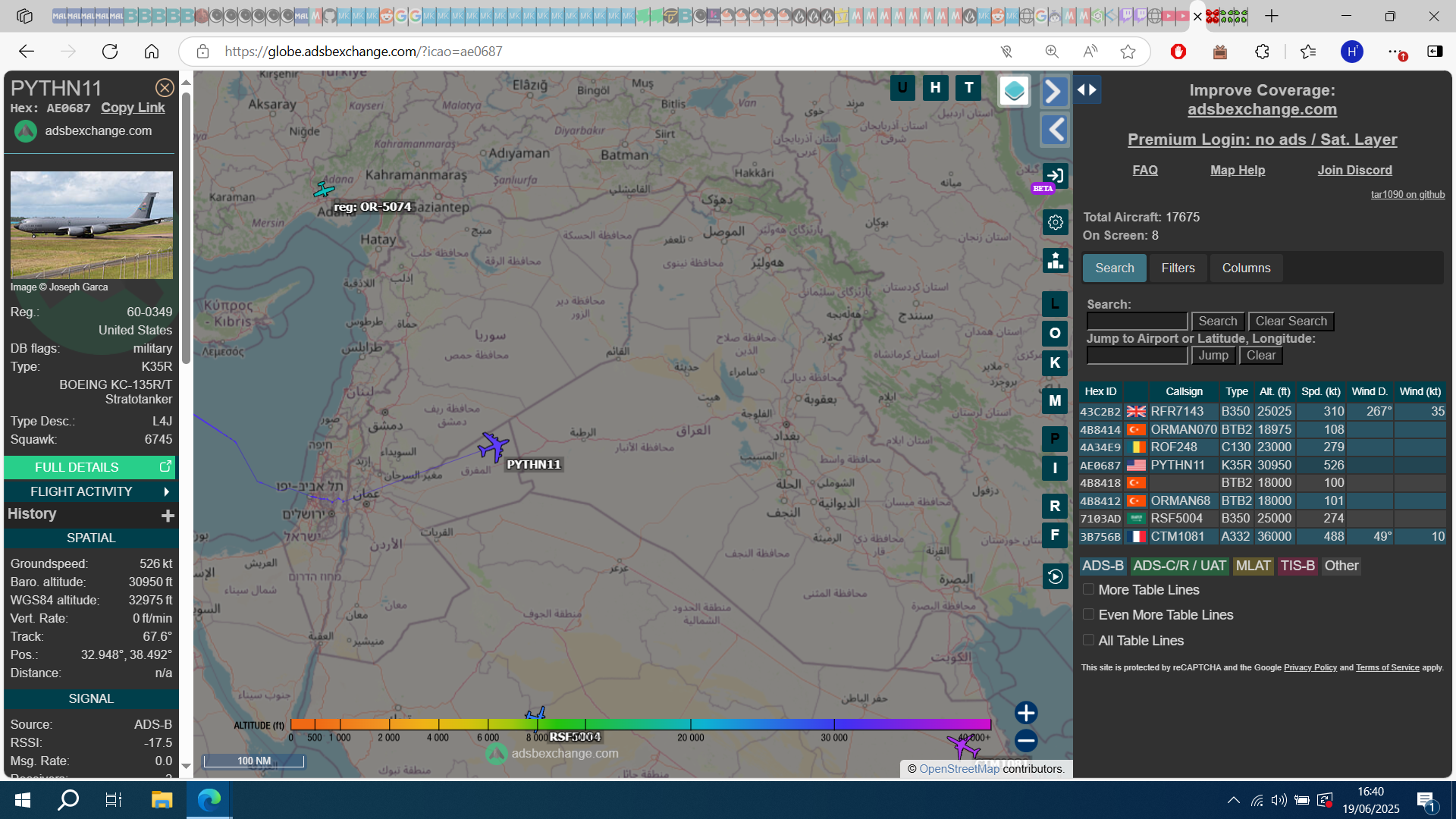1456x819 pixels.
Task: Click the H map toggle button
Action: [x=936, y=88]
